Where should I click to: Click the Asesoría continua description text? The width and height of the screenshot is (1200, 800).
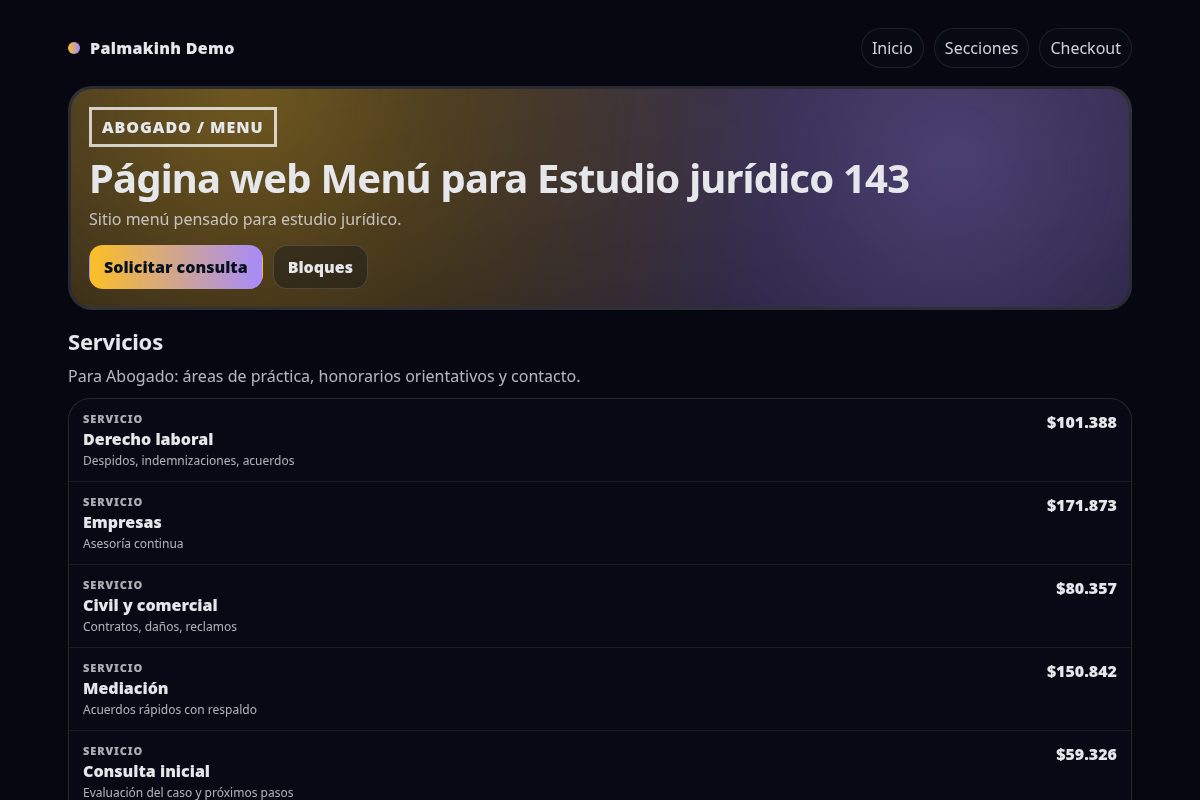pos(133,543)
